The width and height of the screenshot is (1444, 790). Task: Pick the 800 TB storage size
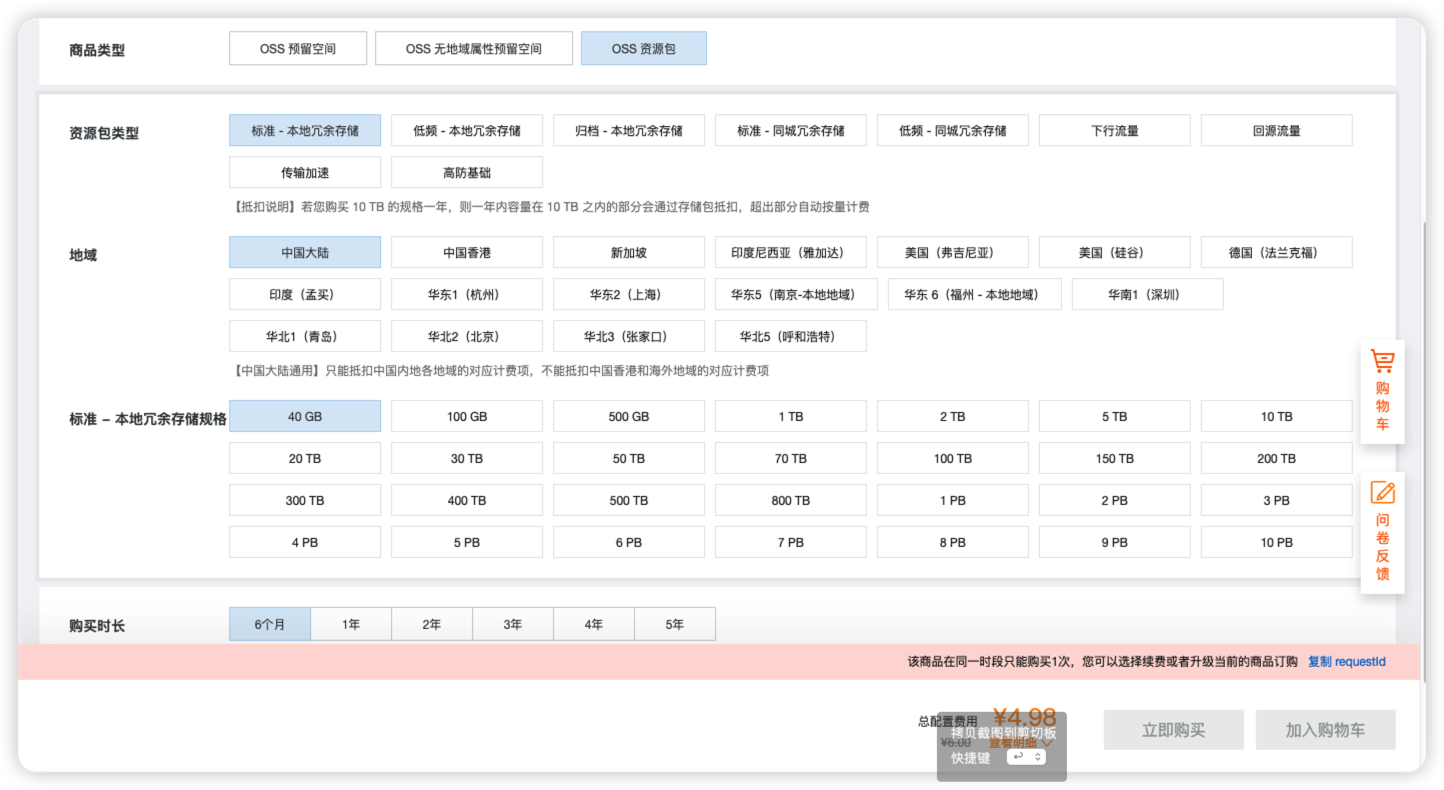[x=791, y=500]
